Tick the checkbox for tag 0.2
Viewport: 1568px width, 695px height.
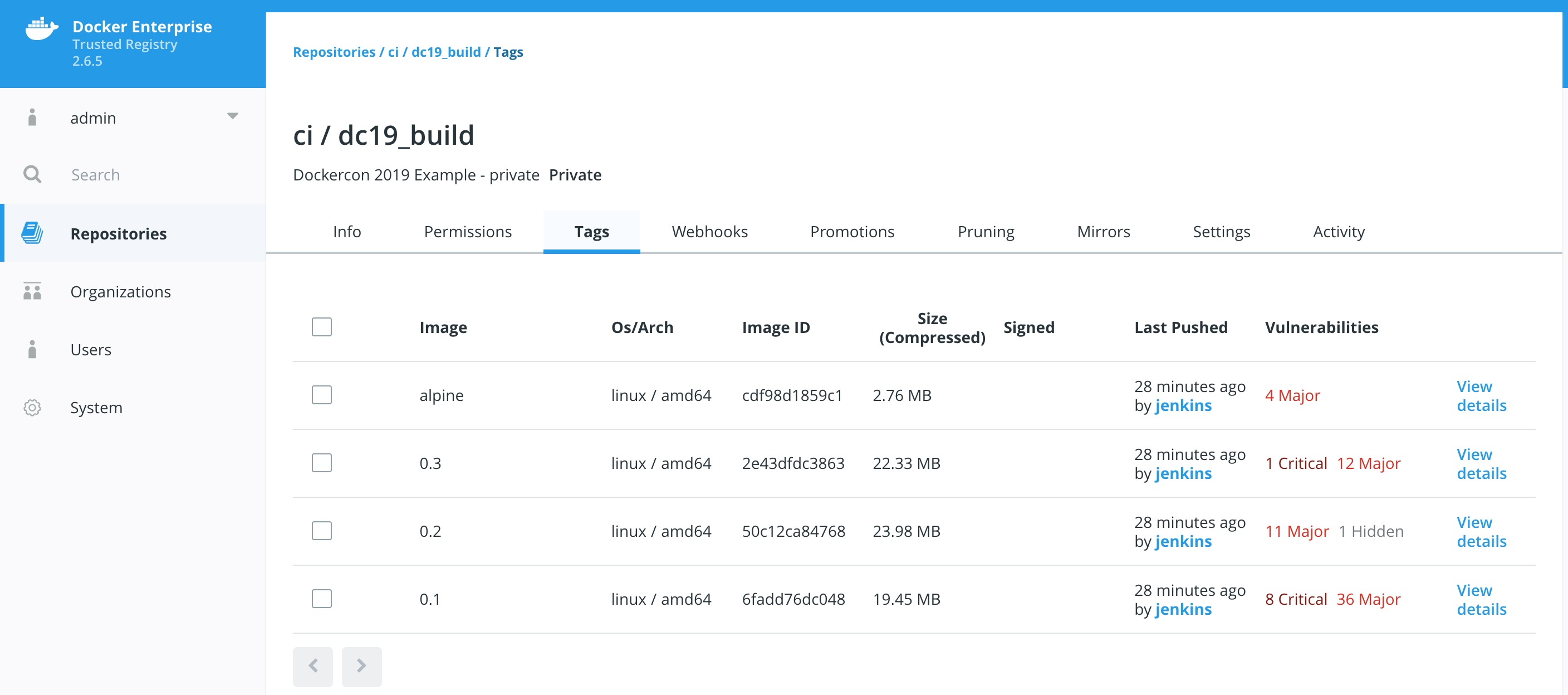[321, 531]
